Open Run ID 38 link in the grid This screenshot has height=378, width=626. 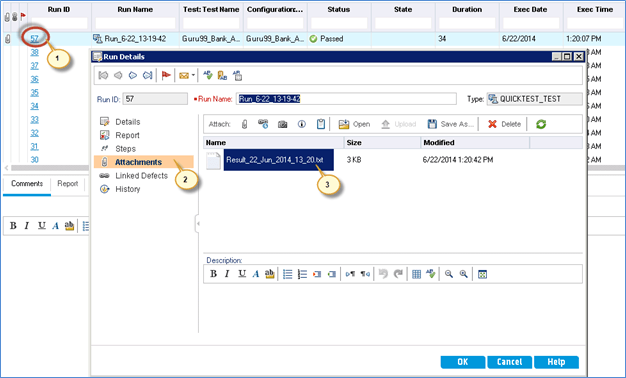[35, 52]
